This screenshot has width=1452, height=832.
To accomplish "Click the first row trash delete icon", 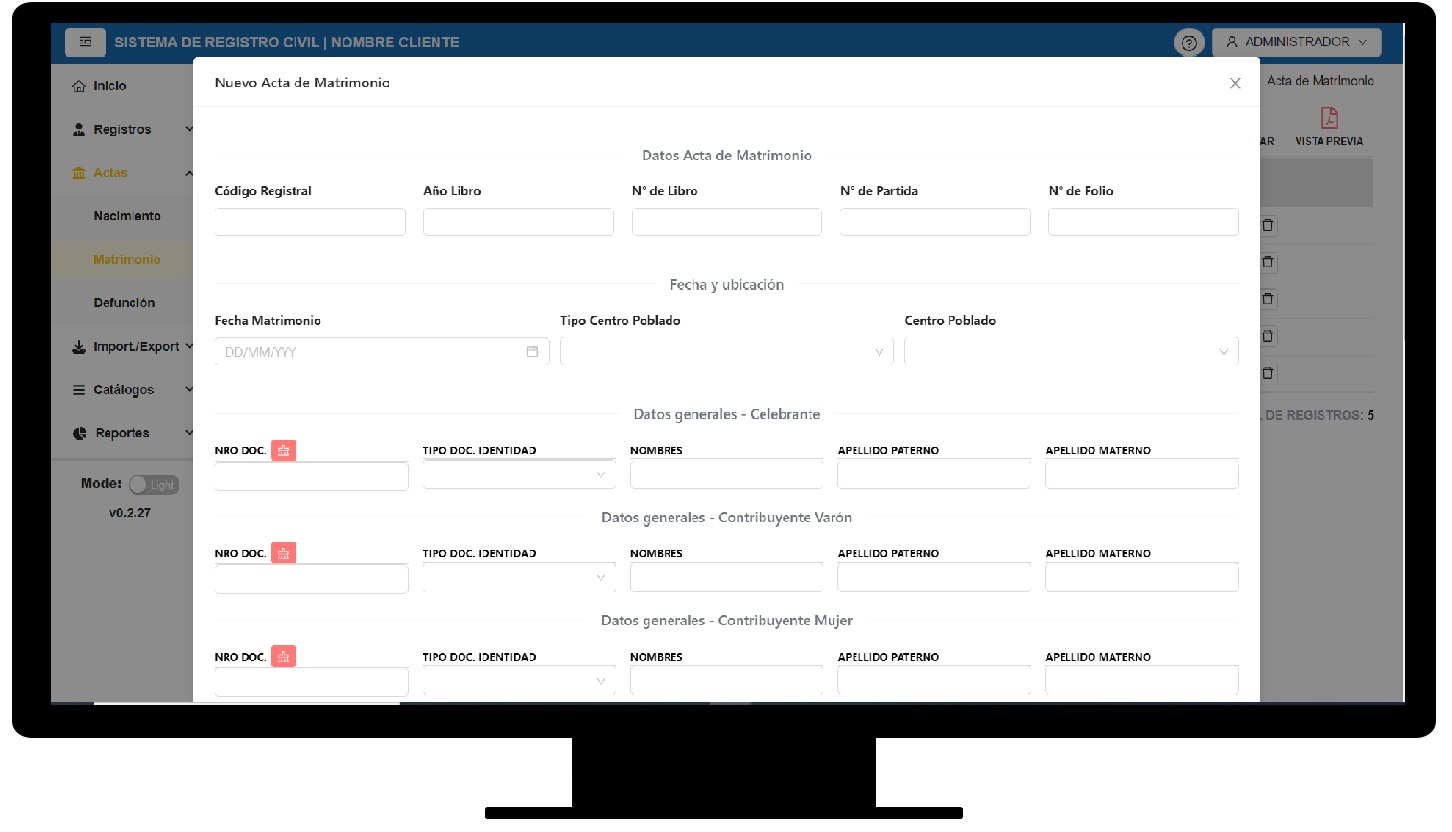I will (x=1268, y=226).
